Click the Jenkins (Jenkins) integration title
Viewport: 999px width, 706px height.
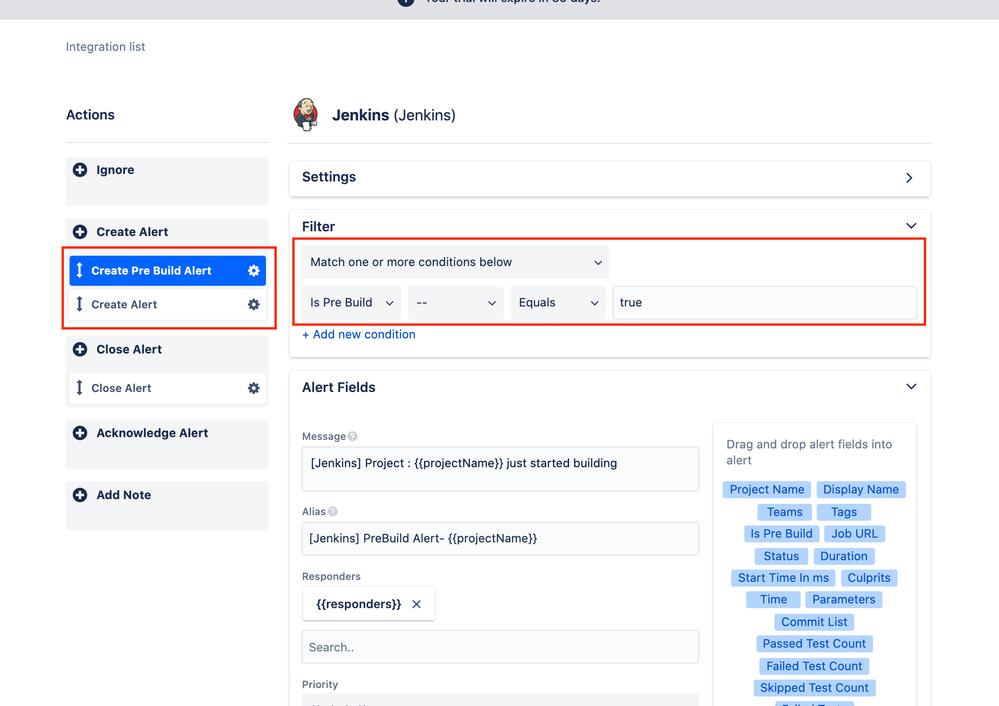pos(394,115)
